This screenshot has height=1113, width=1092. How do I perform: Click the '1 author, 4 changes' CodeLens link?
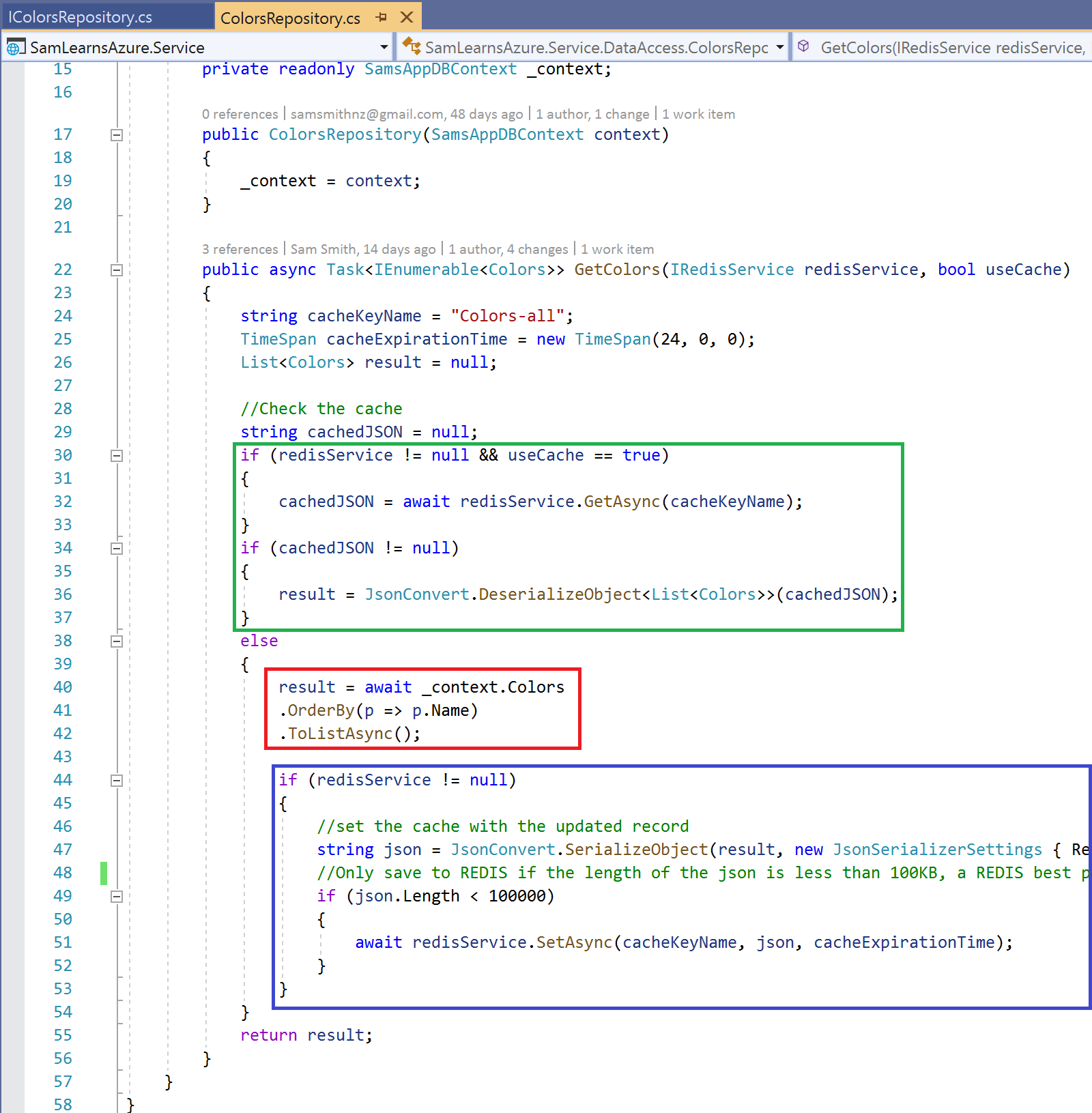(x=508, y=249)
